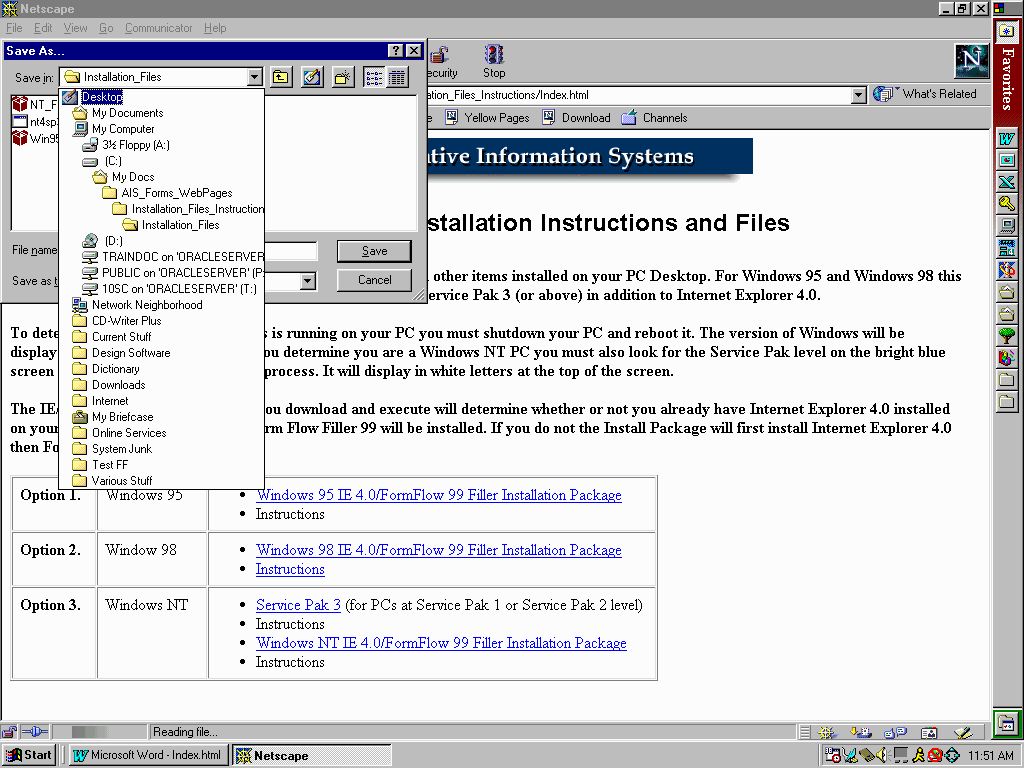Click the Stop traffic light icon
Image resolution: width=1024 pixels, height=768 pixels.
(x=494, y=55)
